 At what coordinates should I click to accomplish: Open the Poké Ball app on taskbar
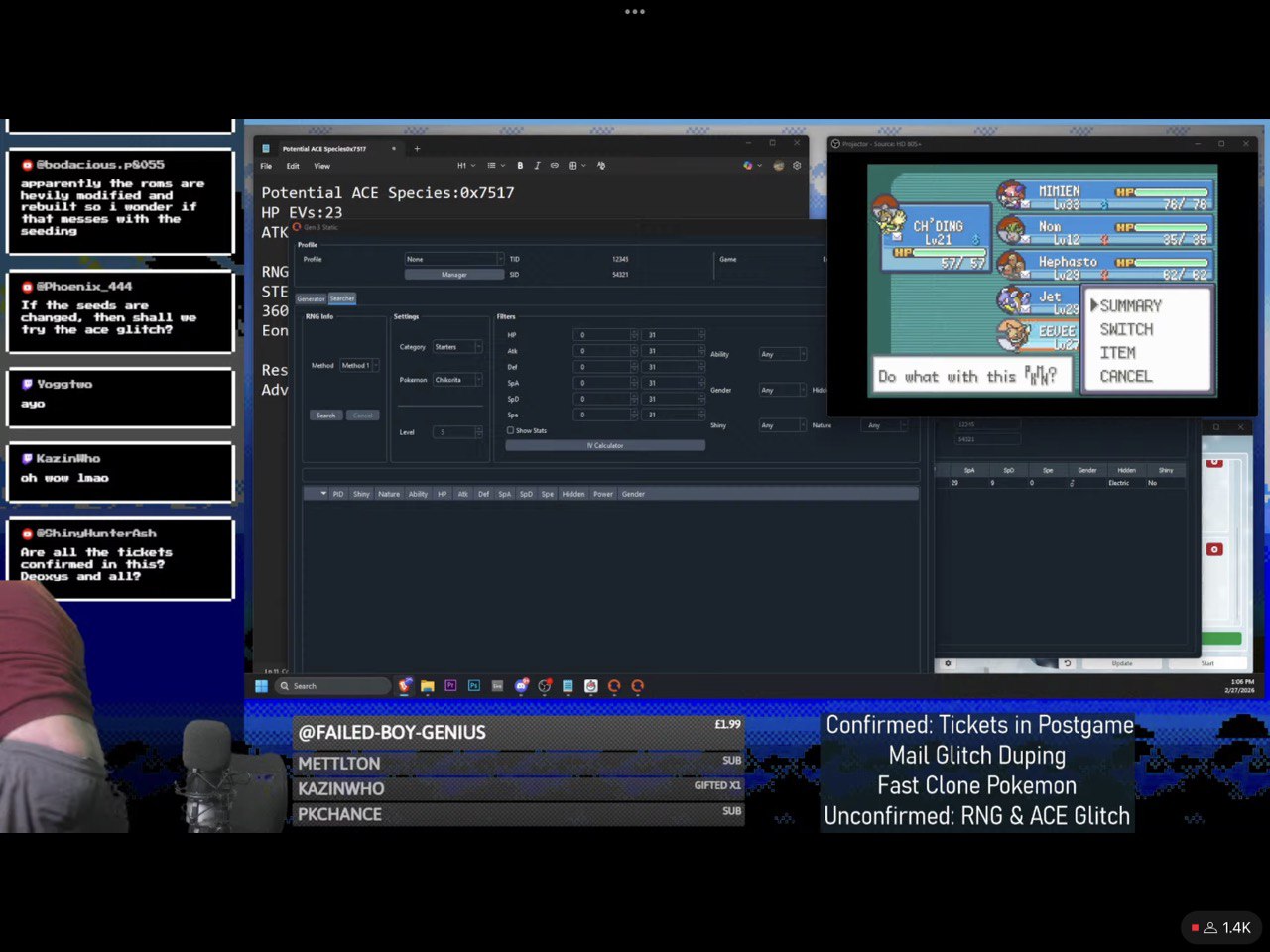pos(591,686)
